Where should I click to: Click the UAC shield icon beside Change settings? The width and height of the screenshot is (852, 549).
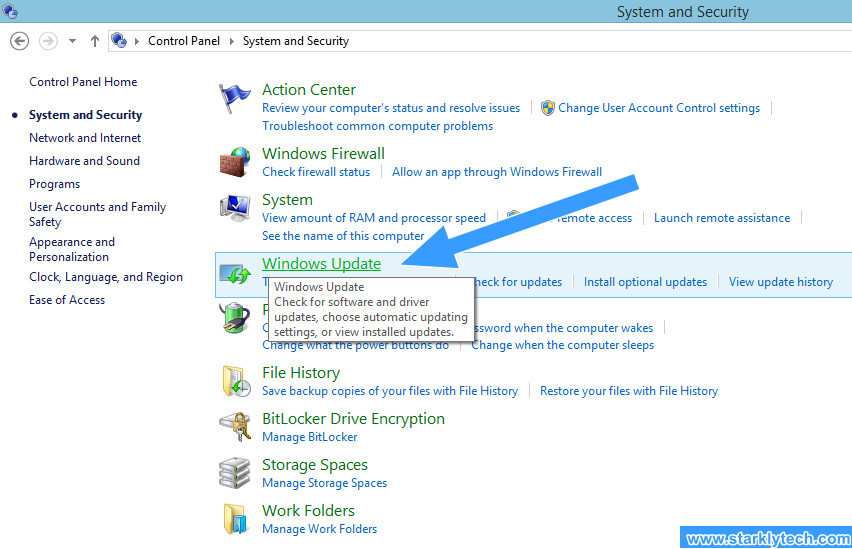coord(548,108)
